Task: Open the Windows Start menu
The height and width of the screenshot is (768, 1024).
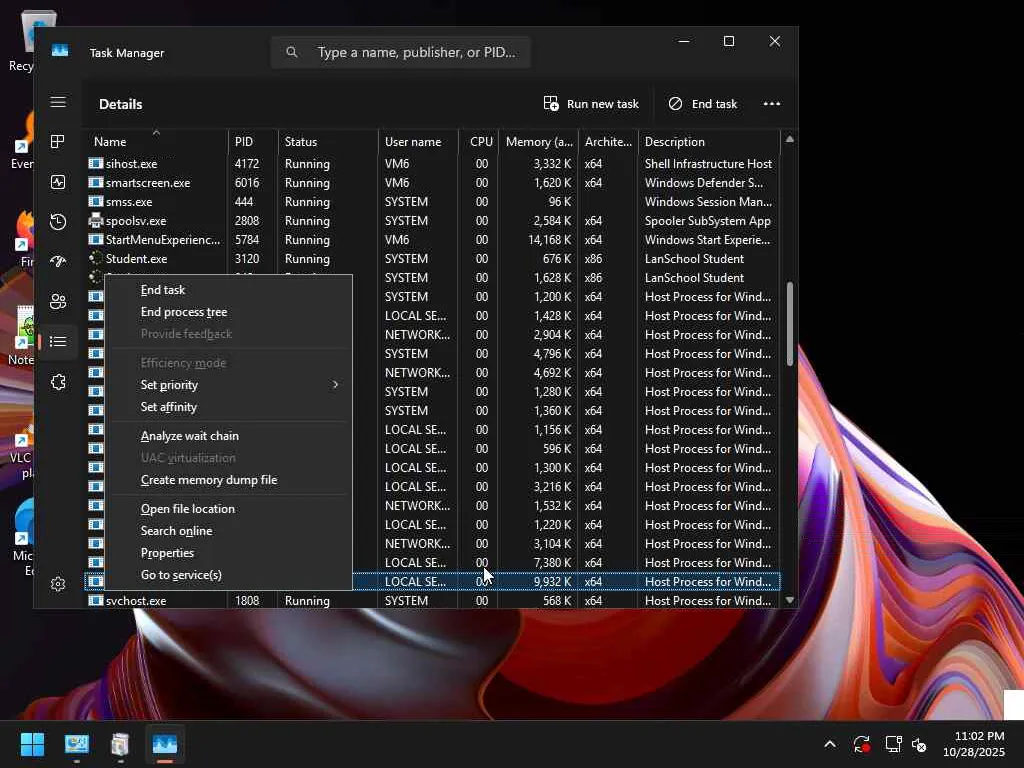Action: (x=32, y=745)
